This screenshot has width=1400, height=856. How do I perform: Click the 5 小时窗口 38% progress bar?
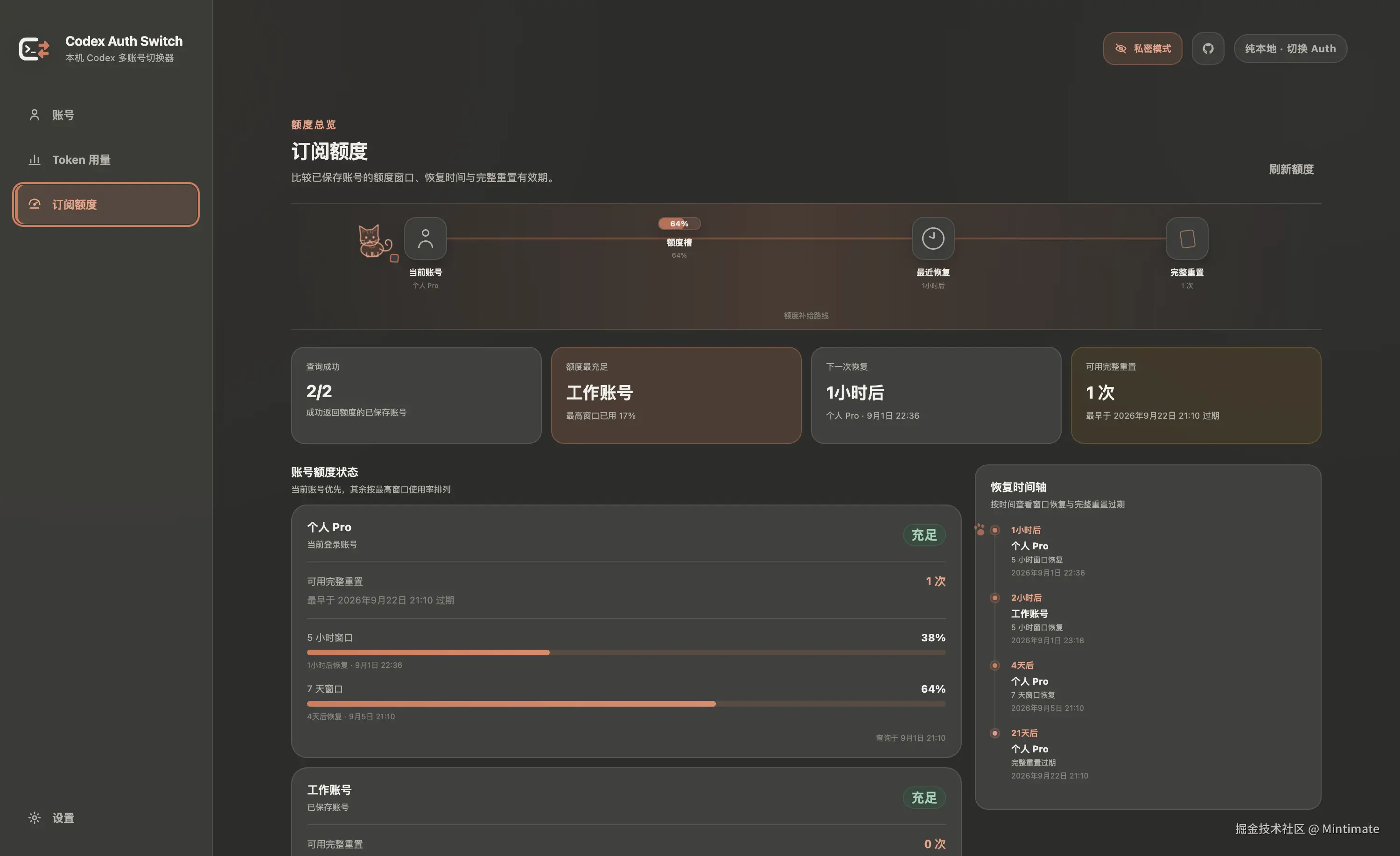(626, 653)
